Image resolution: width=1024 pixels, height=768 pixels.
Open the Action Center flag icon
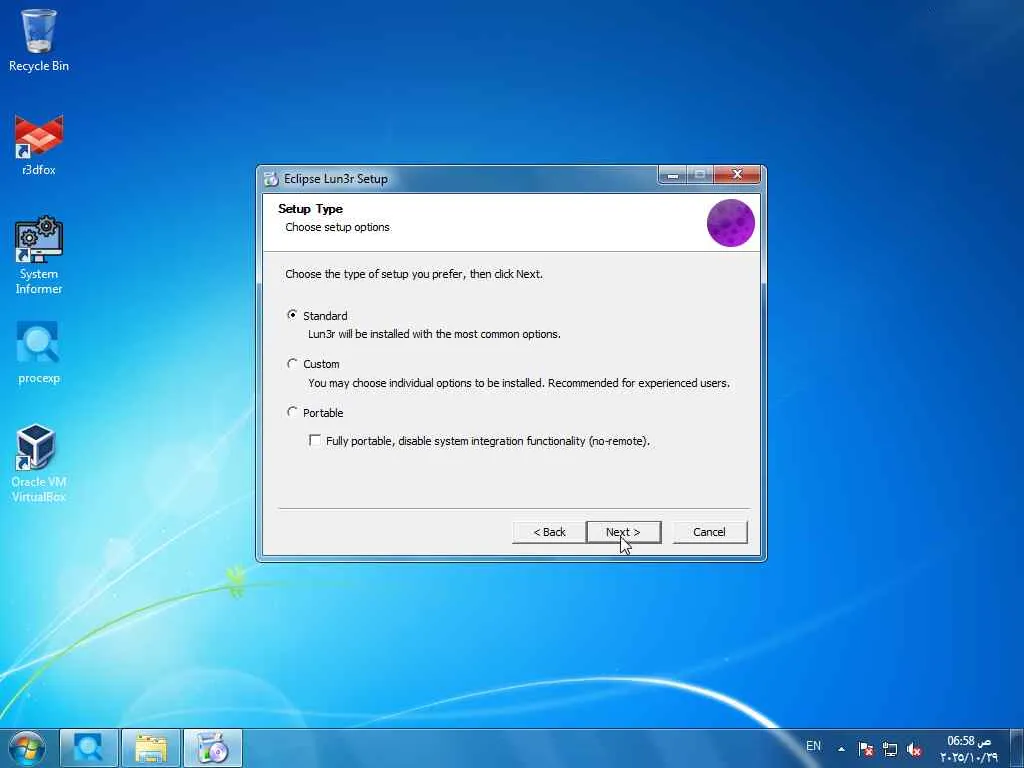click(x=866, y=749)
